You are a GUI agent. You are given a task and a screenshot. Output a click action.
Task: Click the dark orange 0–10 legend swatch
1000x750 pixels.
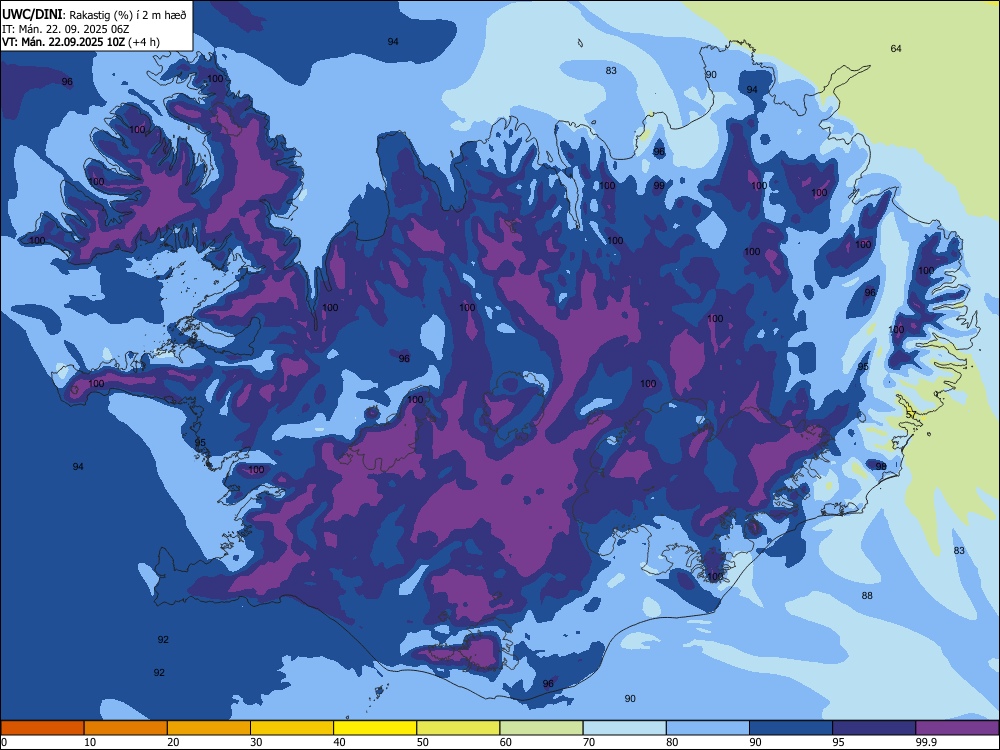[x=43, y=728]
